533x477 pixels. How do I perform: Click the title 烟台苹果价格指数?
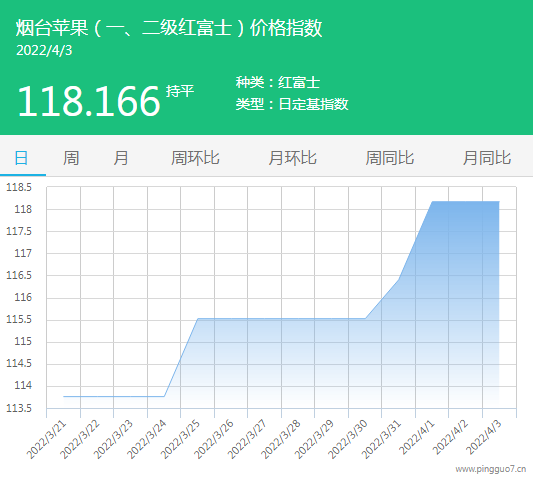coord(169,28)
